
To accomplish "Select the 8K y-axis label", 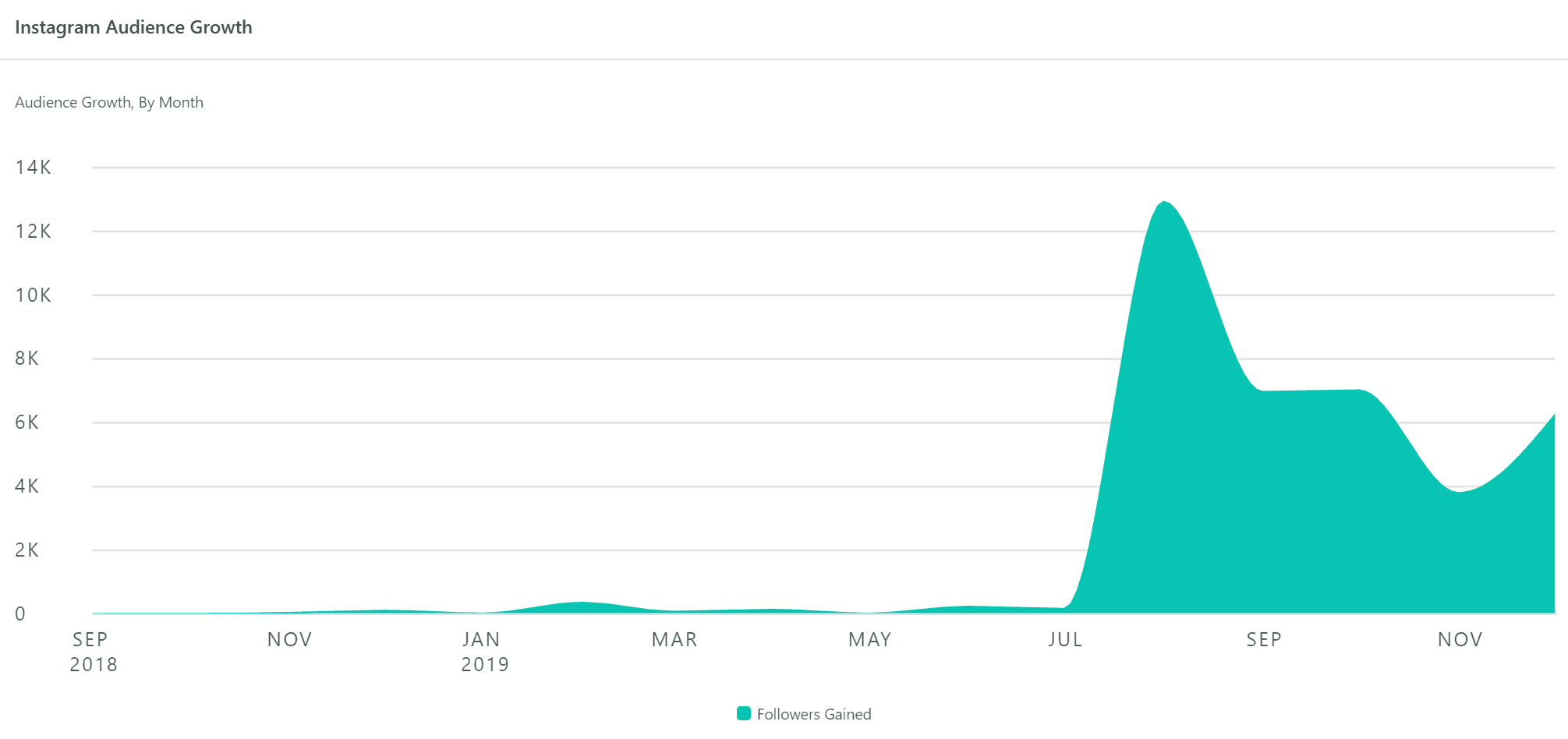I will point(27,359).
